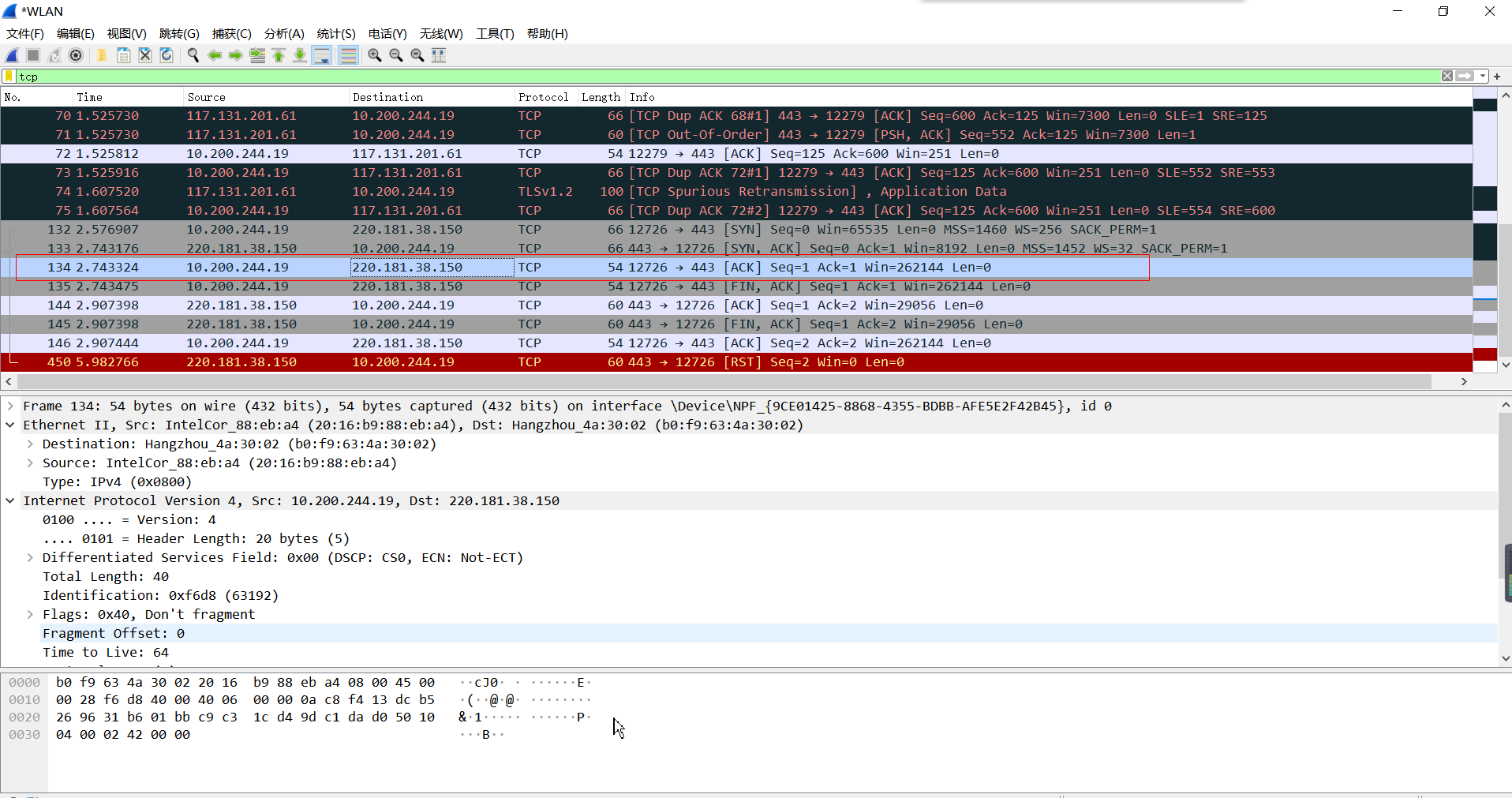The height and width of the screenshot is (798, 1512).
Task: Collapse the Internet Protocol Version 4 section
Action: [10, 500]
